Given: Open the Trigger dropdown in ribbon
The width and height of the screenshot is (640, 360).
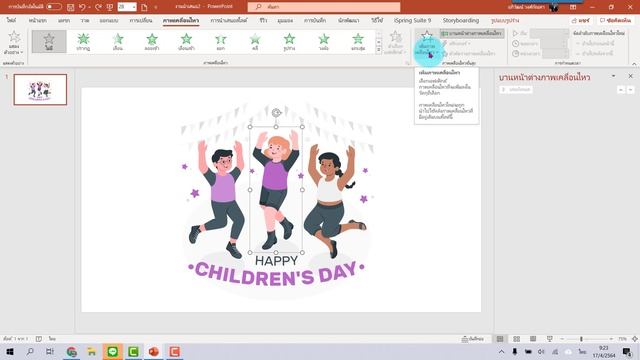Looking at the screenshot, I should click(x=456, y=43).
